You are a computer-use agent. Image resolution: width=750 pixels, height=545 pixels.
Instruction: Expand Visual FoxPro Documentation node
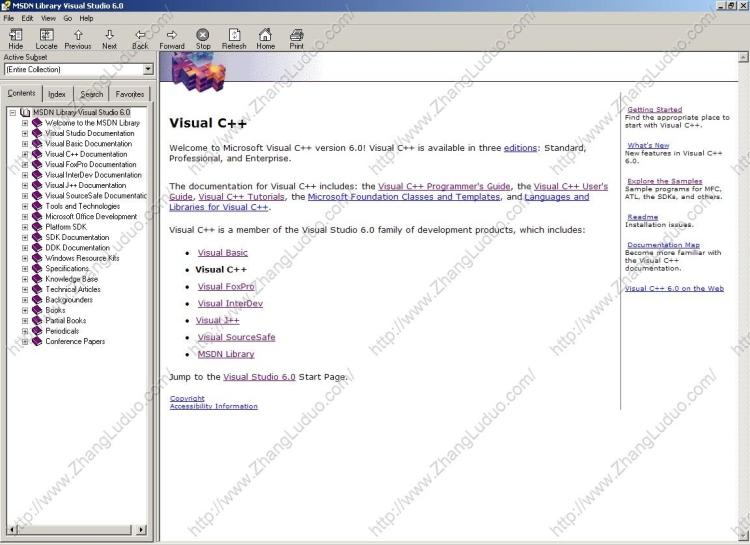(25, 165)
